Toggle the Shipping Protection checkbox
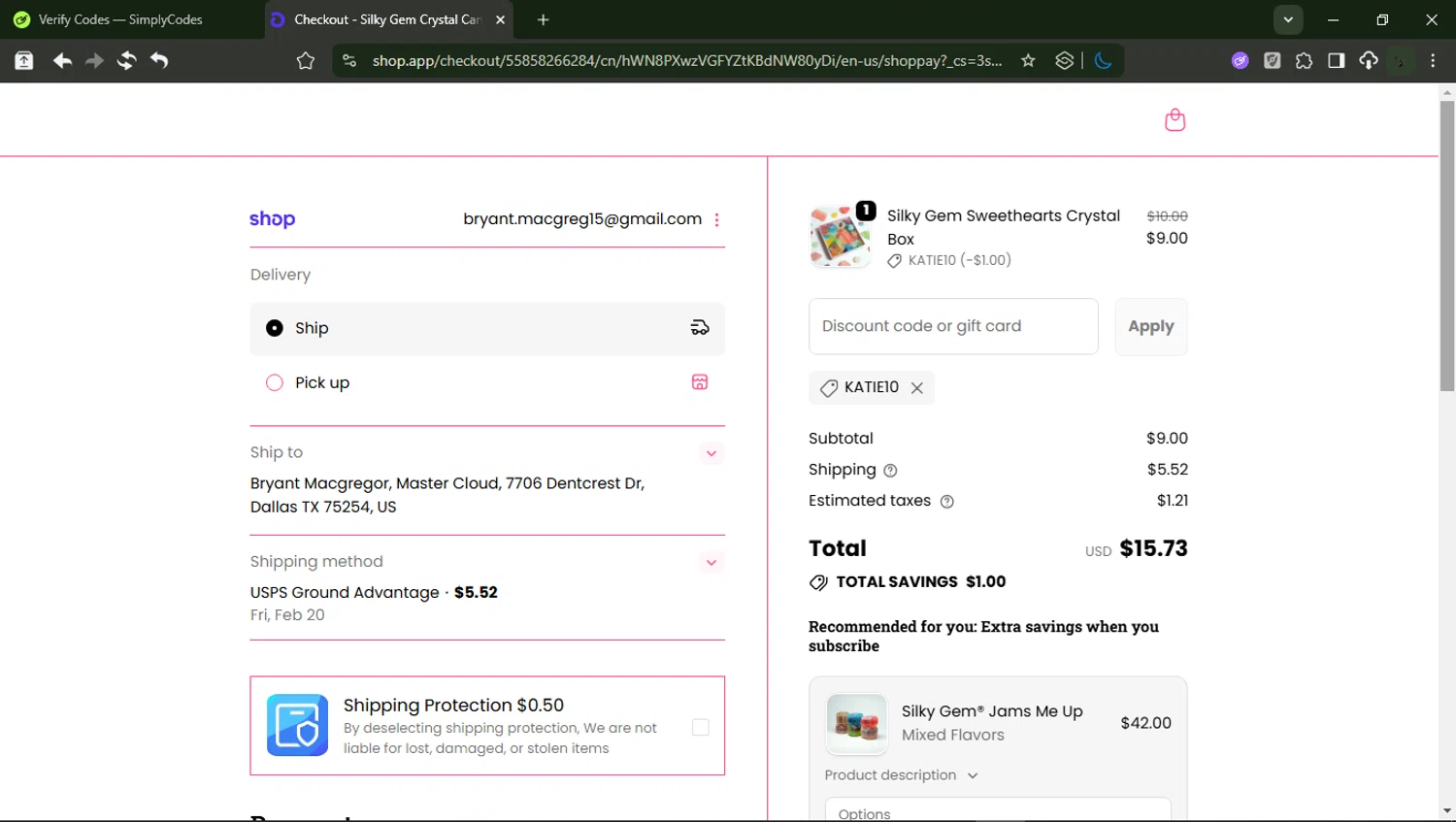Viewport: 1456px width, 822px height. pos(700,727)
